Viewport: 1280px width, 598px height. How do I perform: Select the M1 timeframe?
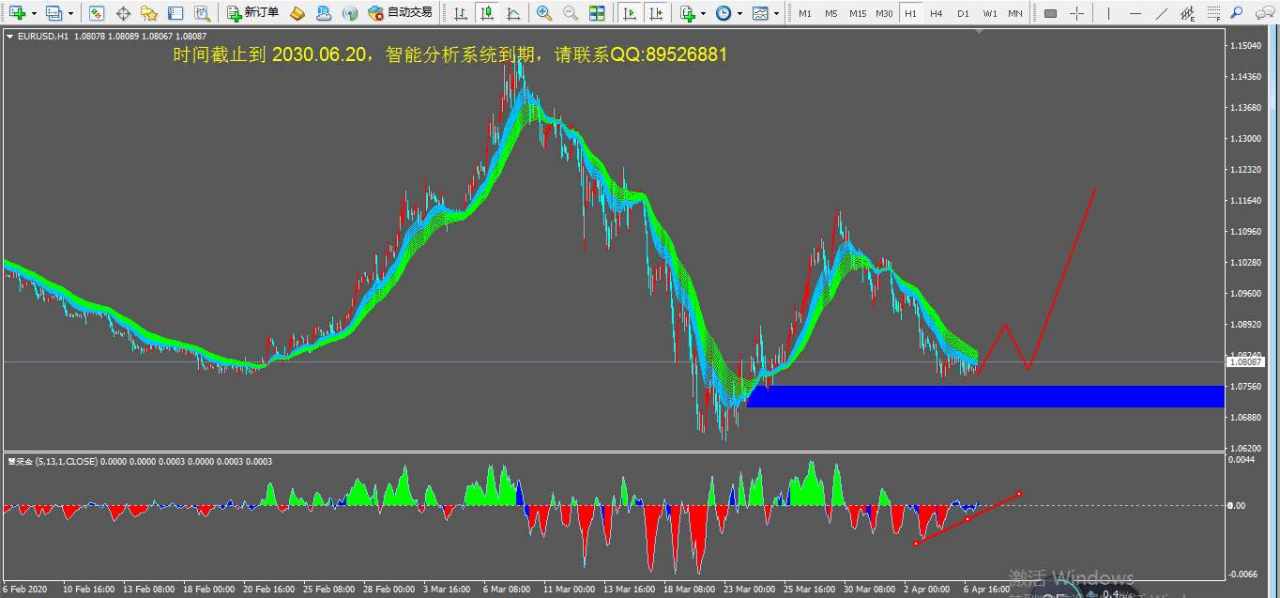click(x=805, y=13)
